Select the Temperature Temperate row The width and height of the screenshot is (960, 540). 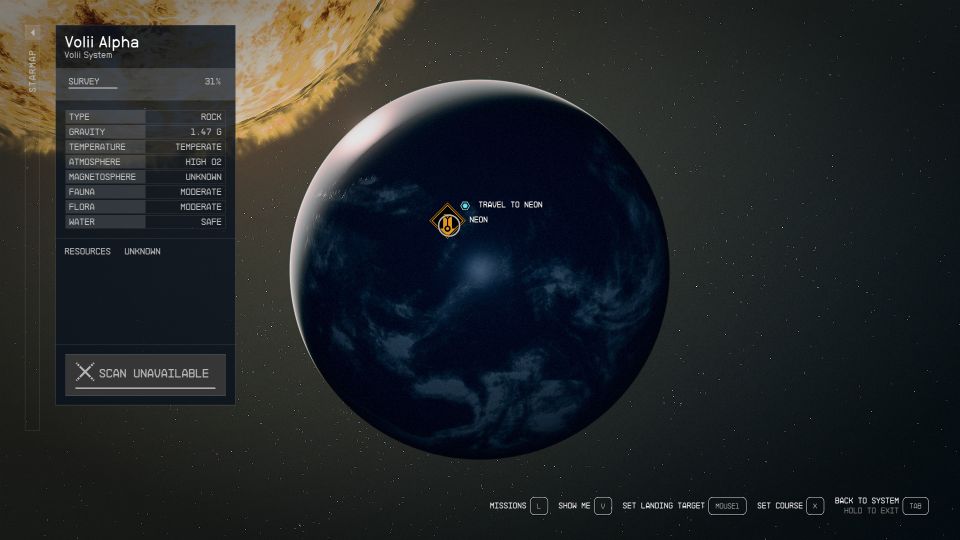point(145,147)
